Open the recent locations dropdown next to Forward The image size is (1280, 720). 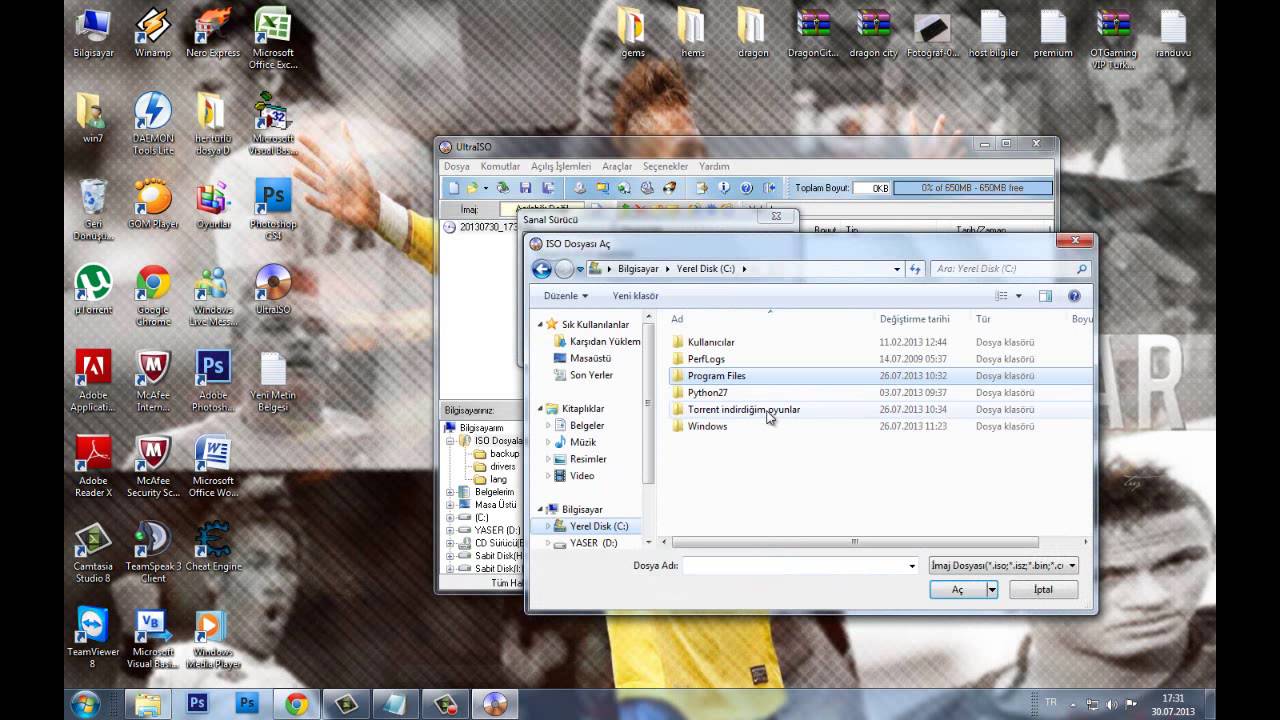coord(580,269)
